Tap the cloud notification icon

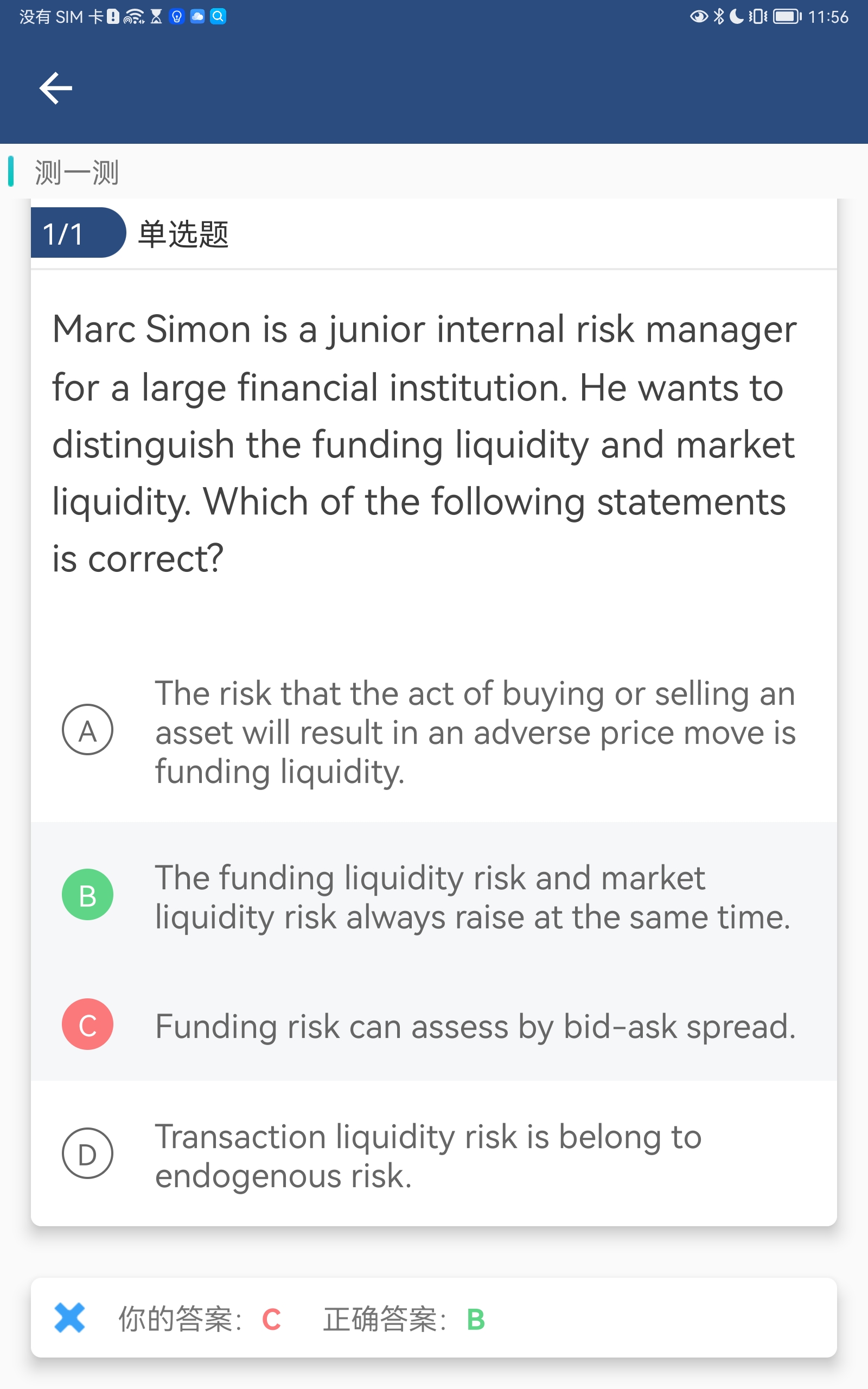point(197,16)
